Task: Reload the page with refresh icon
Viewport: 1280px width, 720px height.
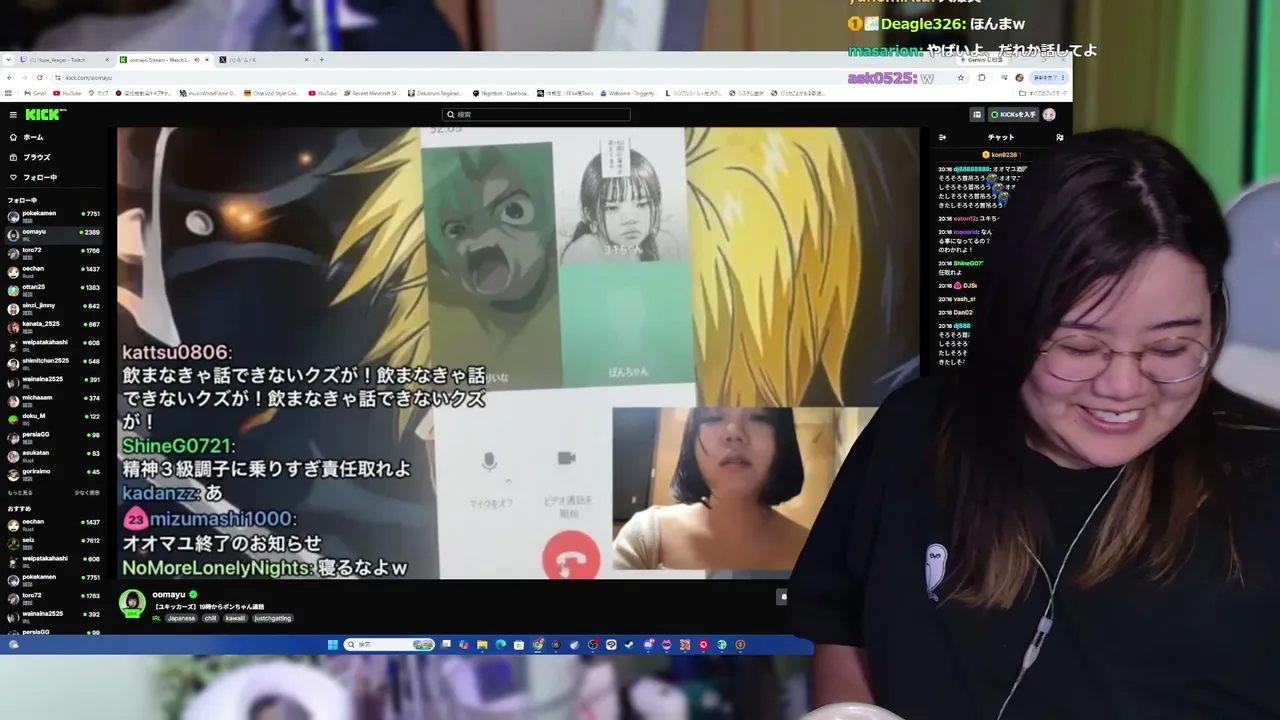Action: [x=40, y=77]
